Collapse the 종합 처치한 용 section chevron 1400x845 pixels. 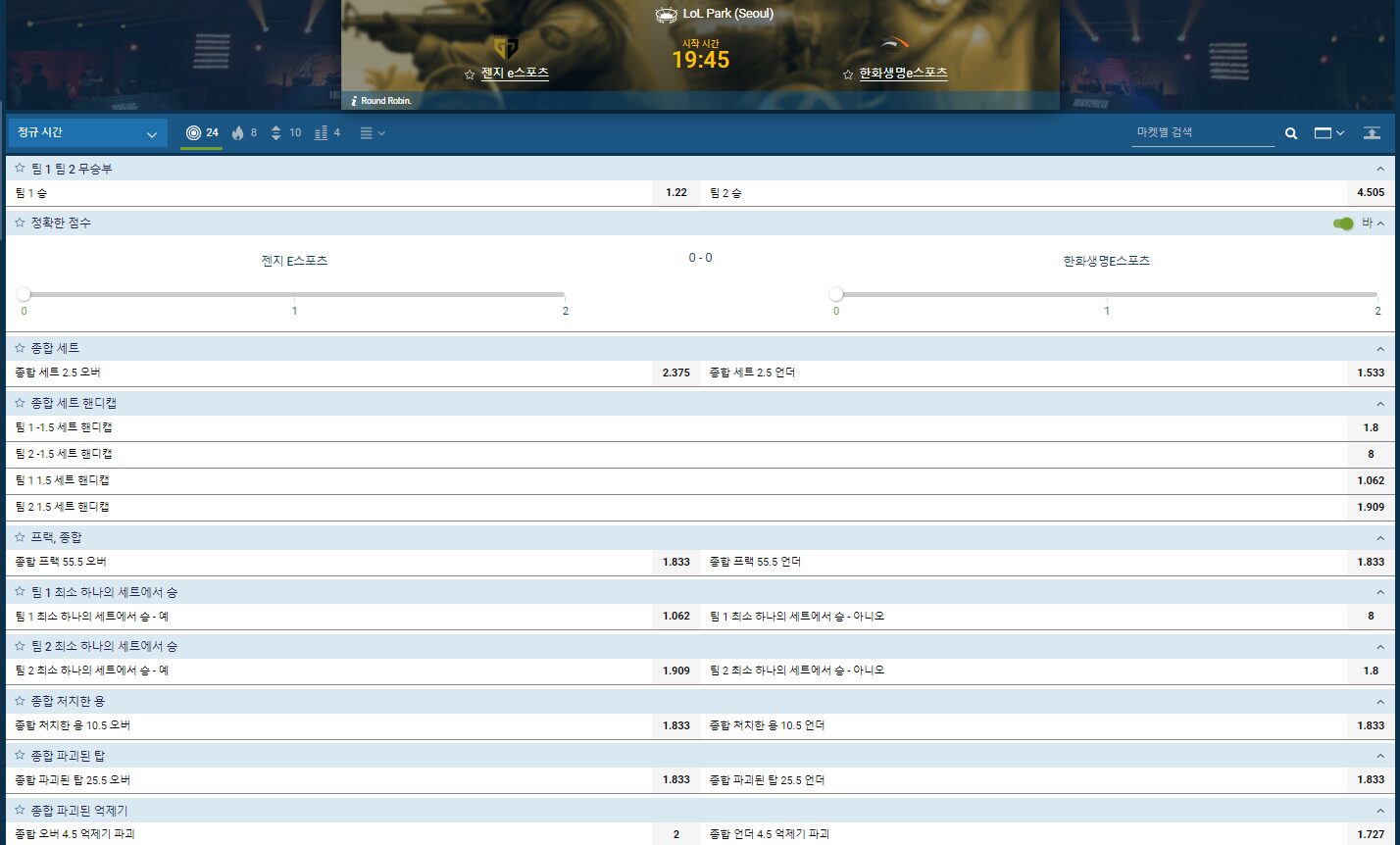coord(1381,702)
